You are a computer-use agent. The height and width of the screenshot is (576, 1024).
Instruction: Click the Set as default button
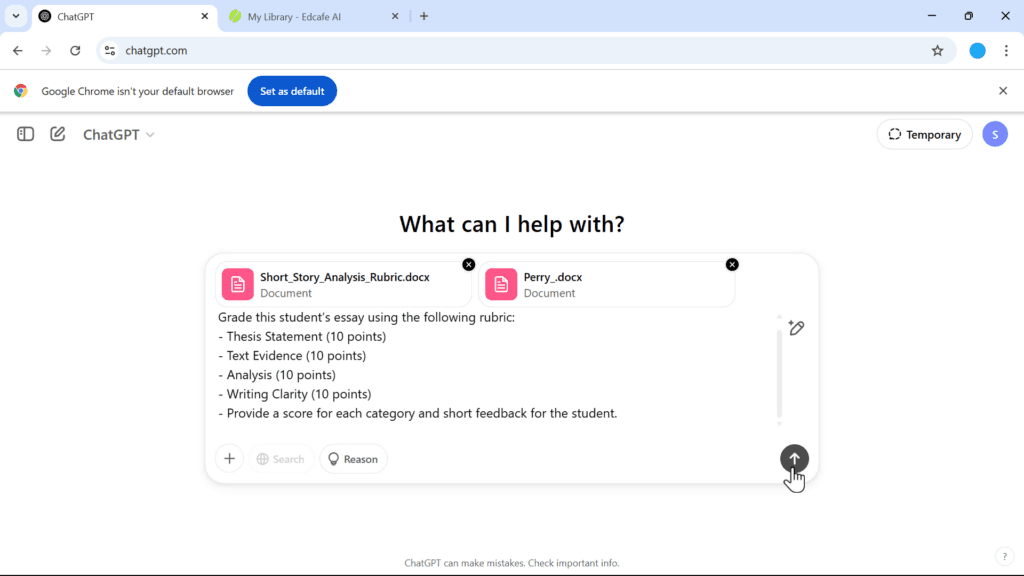click(x=292, y=91)
